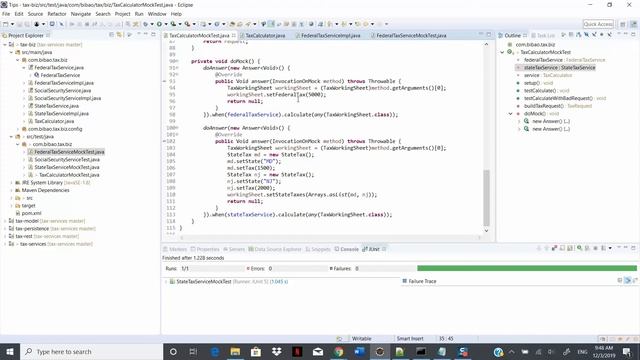Click Filter Stack Trace icon in Failure Trace
Viewport: 640px width, 360px height.
tap(628, 280)
